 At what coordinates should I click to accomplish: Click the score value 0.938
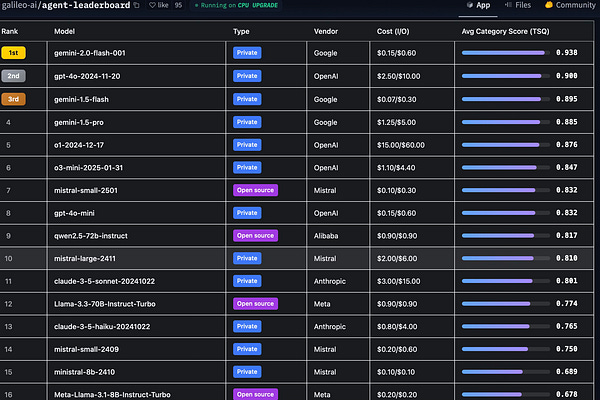pos(567,53)
